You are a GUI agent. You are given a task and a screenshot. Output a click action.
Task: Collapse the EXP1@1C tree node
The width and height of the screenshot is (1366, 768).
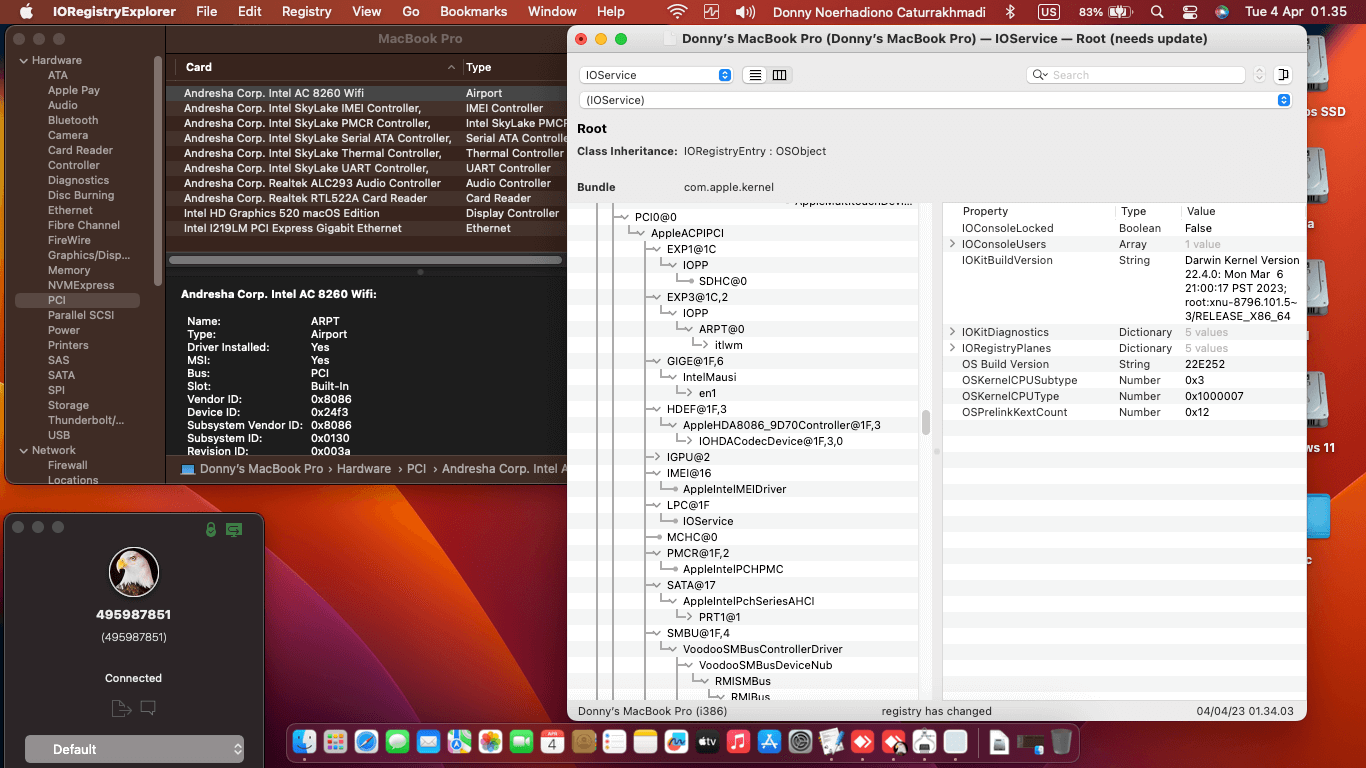[657, 249]
